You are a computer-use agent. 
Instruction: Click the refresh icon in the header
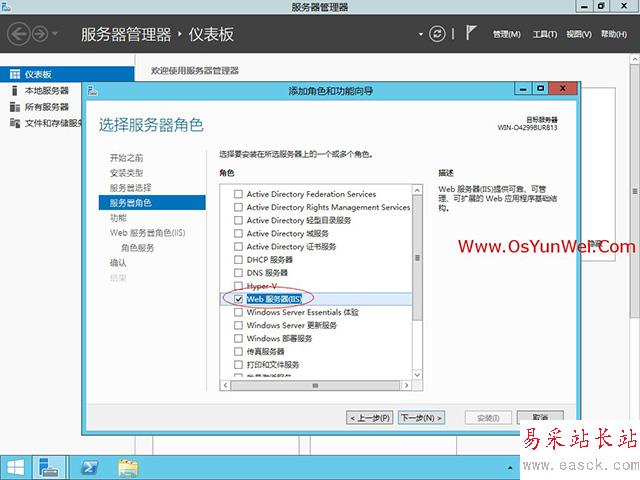[x=437, y=34]
